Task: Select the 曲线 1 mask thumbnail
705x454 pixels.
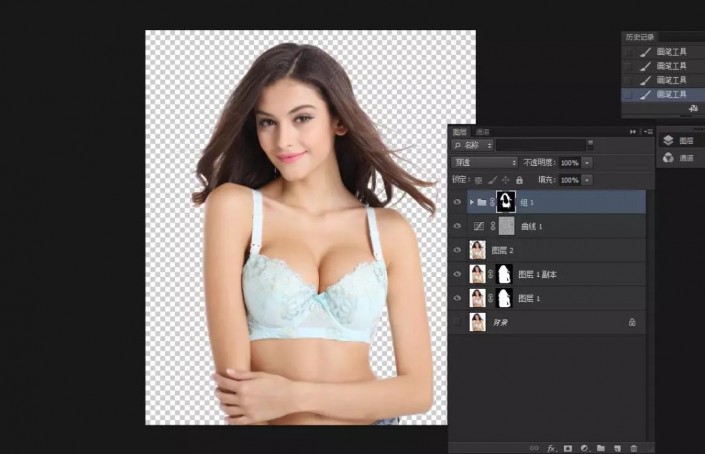Action: coord(507,226)
